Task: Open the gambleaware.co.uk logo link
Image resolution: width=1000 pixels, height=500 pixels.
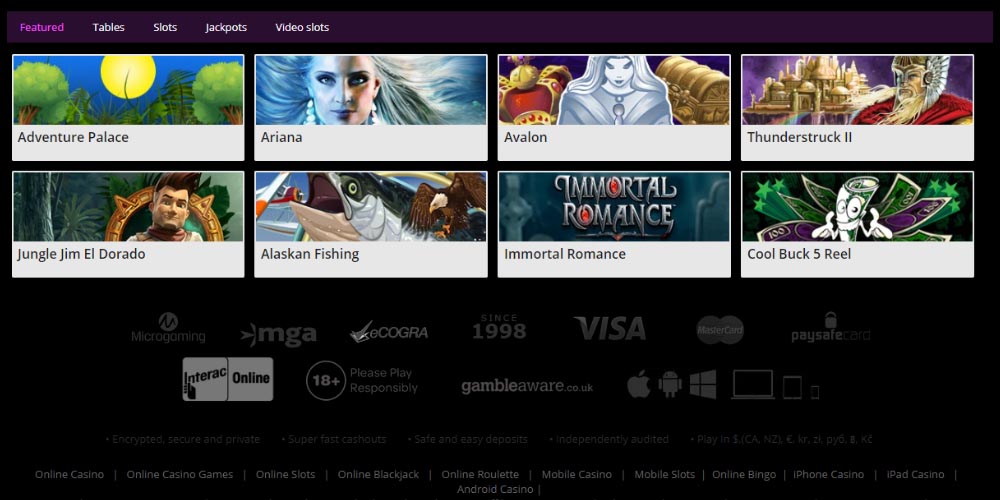Action: [x=527, y=386]
